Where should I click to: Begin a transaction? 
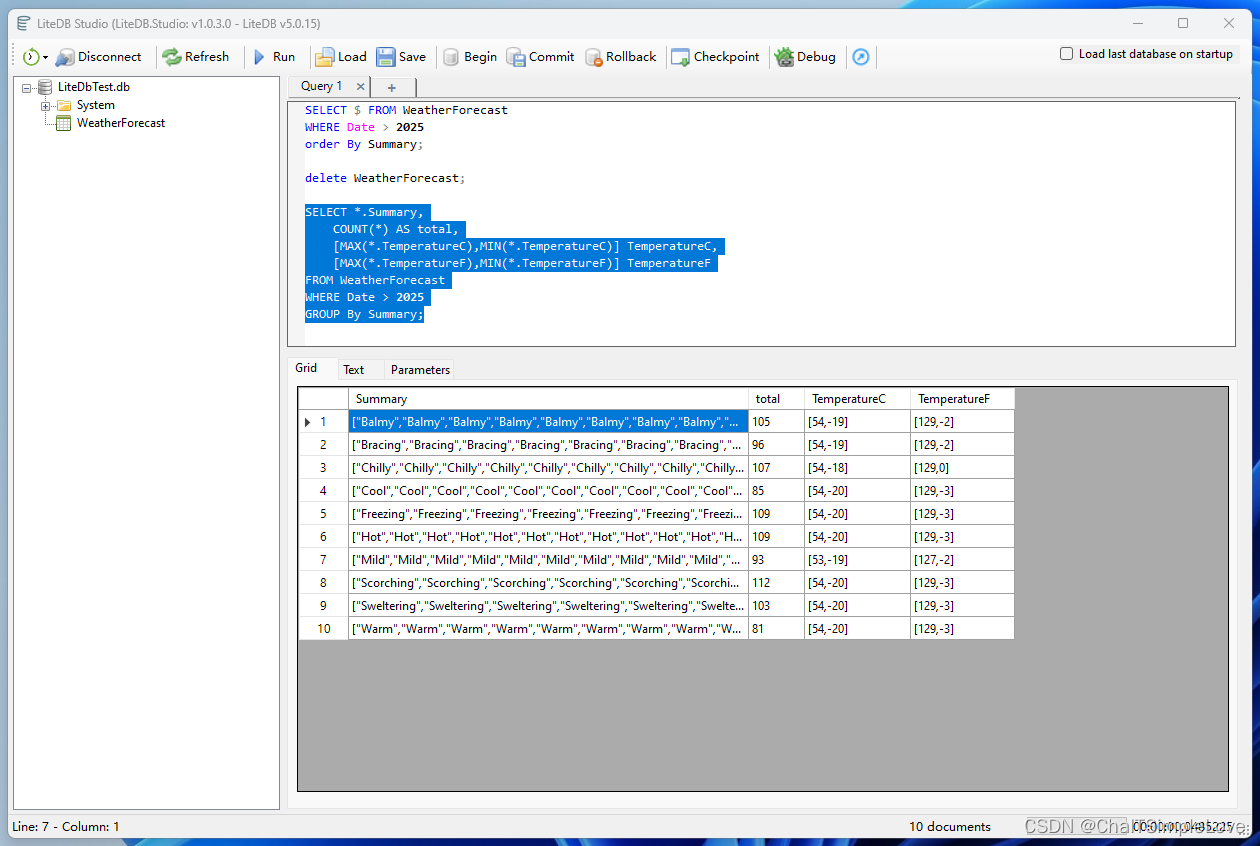[x=470, y=57]
